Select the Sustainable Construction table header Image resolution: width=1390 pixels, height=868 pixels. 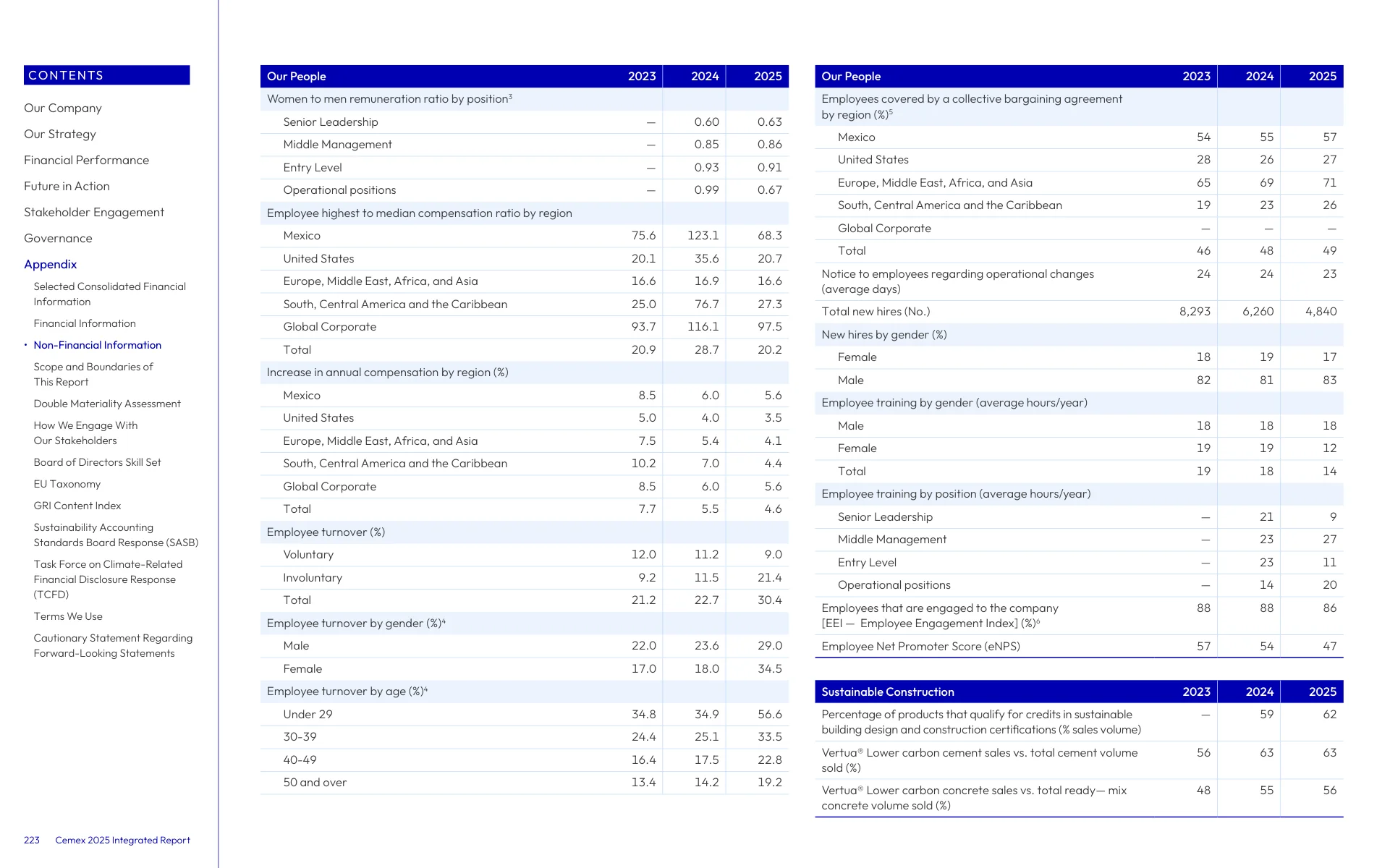tap(1079, 692)
